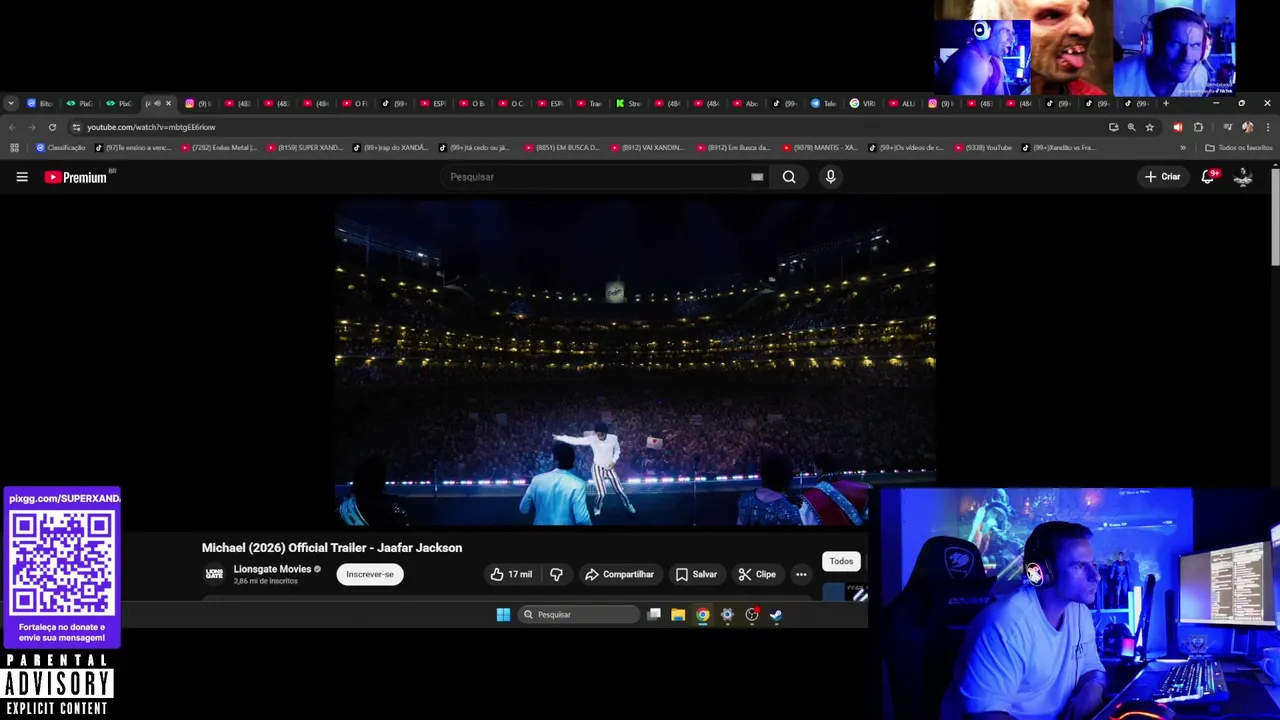The image size is (1280, 720).
Task: Open Steam from taskbar
Action: point(776,614)
